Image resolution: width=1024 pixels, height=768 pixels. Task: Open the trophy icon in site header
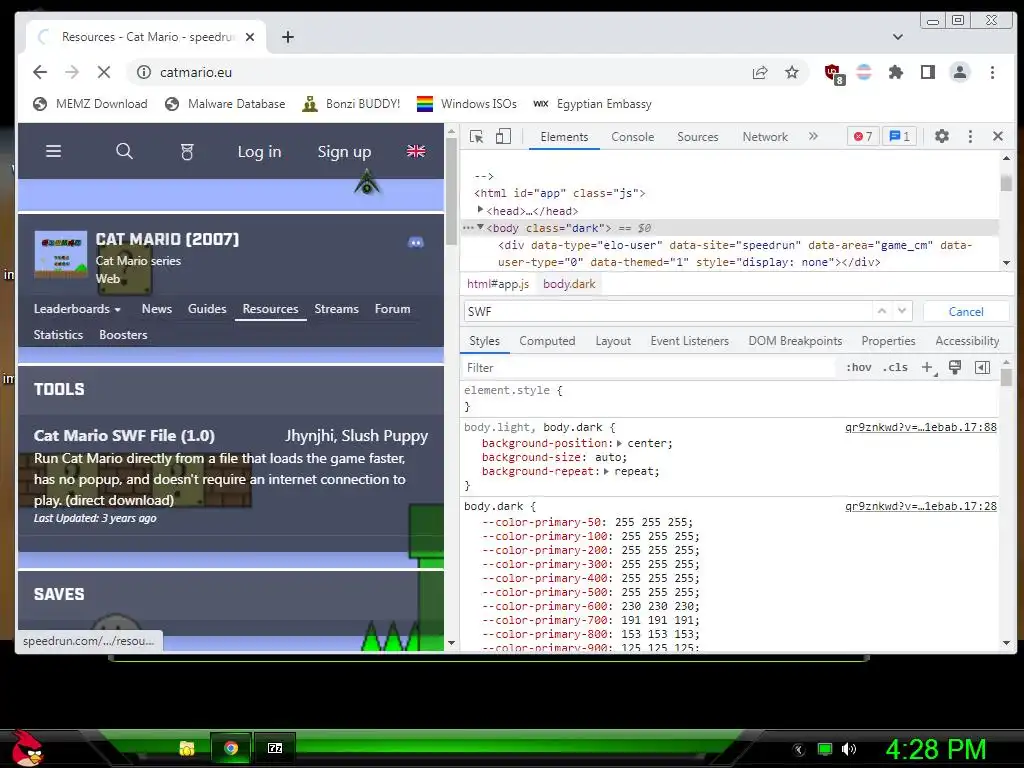(187, 152)
